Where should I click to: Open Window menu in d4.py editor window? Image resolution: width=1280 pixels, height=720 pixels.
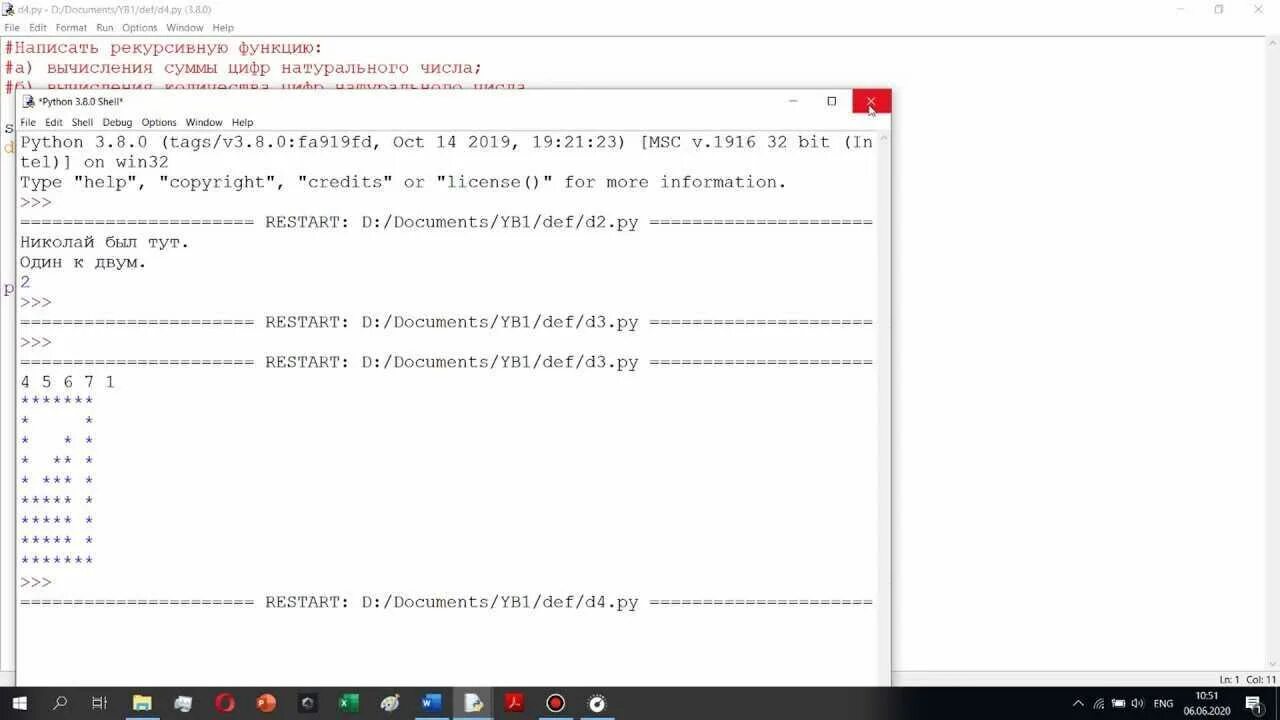(184, 28)
